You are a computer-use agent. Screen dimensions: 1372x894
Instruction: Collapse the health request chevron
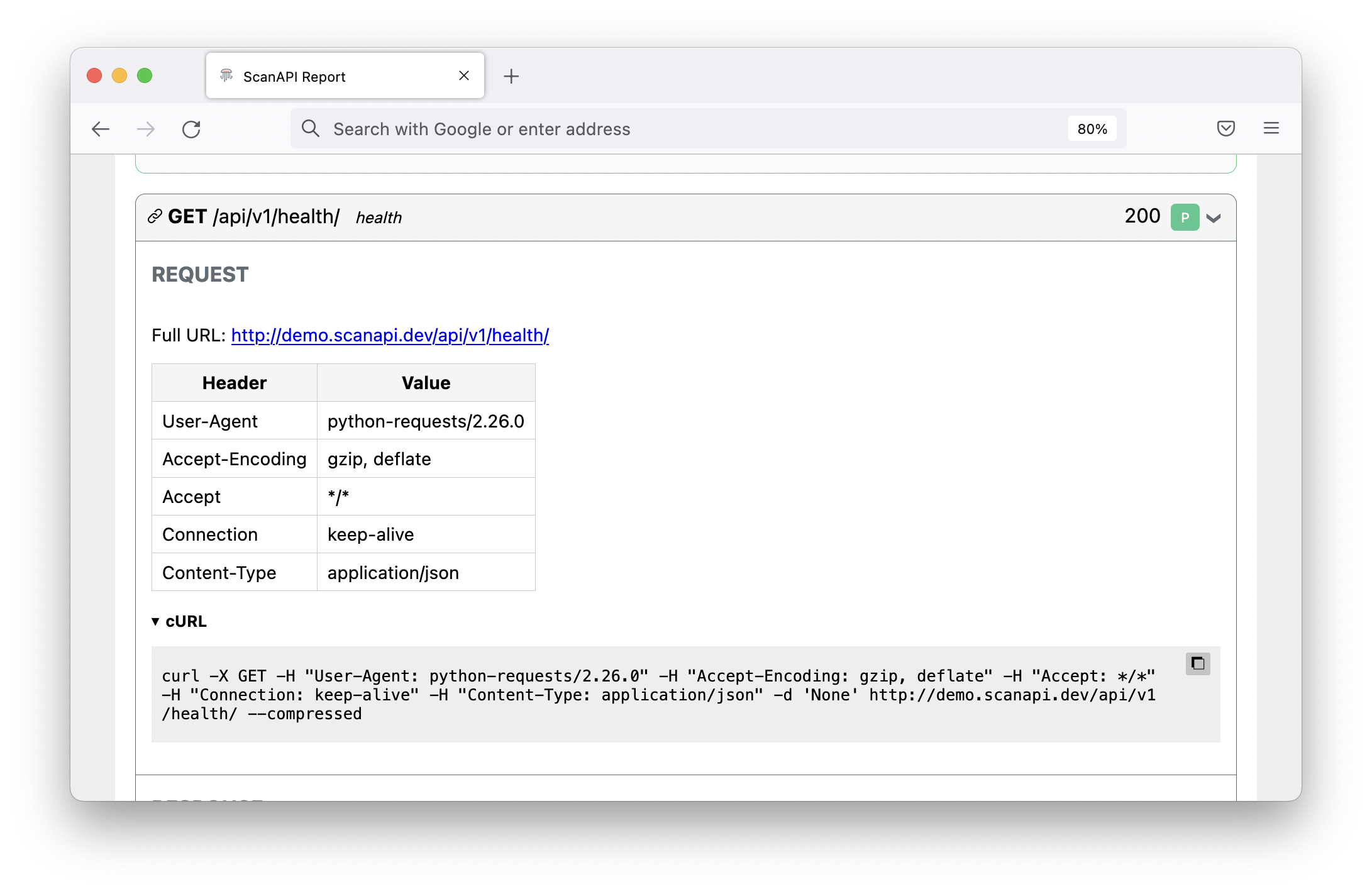coord(1214,218)
